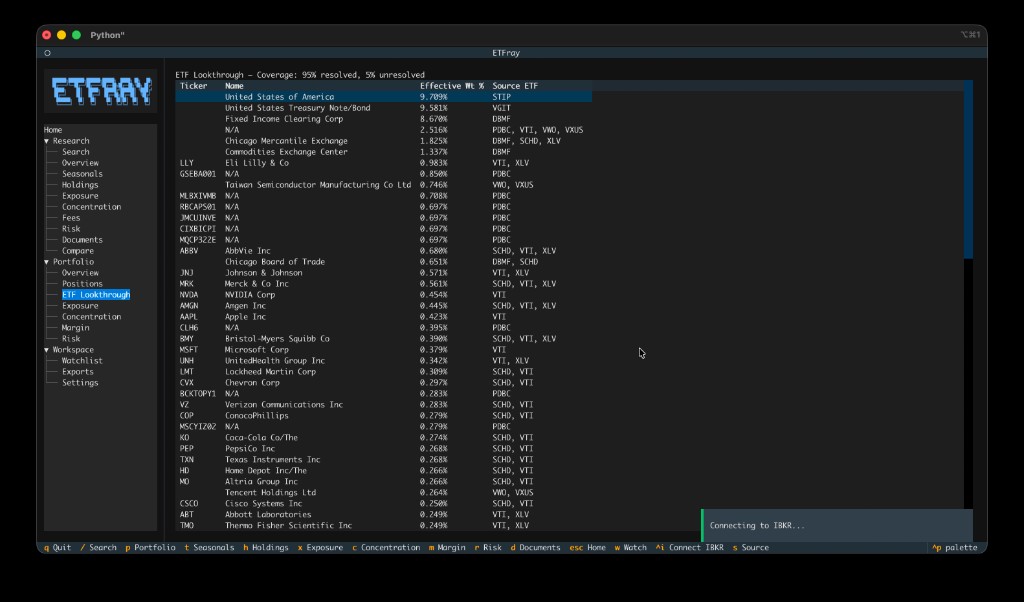Viewport: 1024px width, 602px height.
Task: Click Connect IBKR in footer bar
Action: 690,547
